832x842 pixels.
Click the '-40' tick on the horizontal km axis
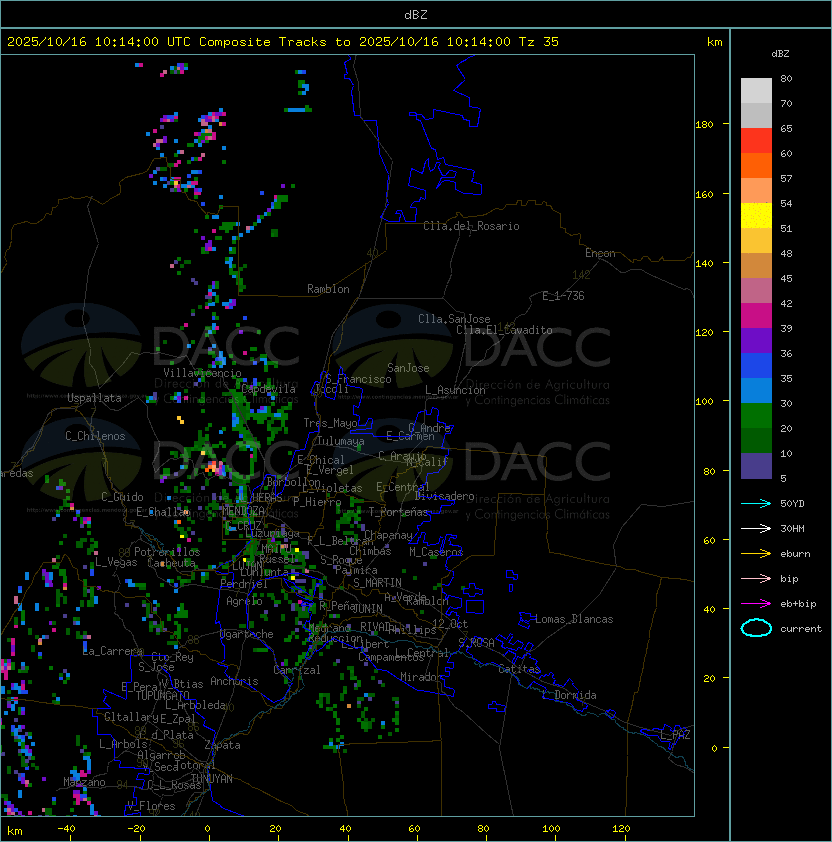pos(66,829)
